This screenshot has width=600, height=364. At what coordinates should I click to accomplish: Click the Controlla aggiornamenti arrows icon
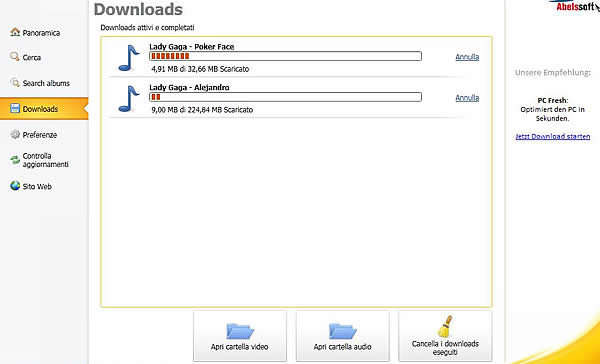coord(15,160)
